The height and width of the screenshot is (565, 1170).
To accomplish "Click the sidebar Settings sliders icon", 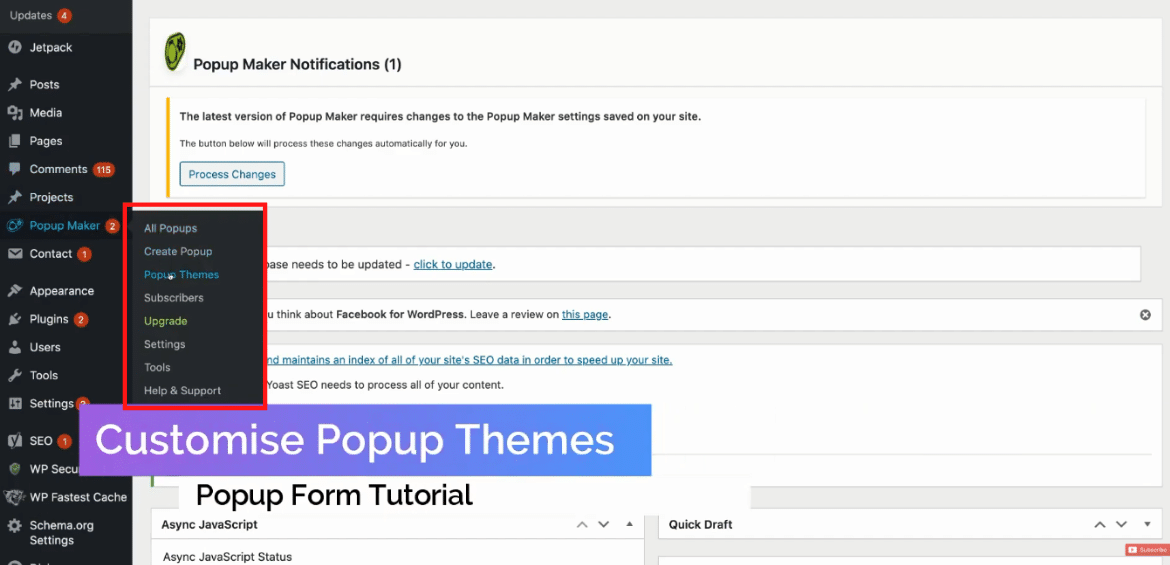I will 15,404.
